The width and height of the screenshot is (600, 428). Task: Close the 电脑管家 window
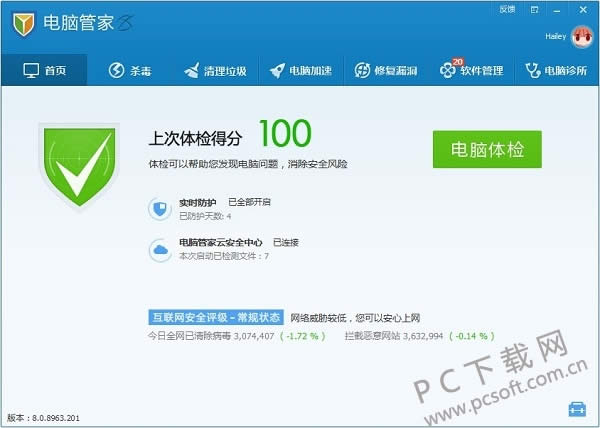tap(583, 10)
